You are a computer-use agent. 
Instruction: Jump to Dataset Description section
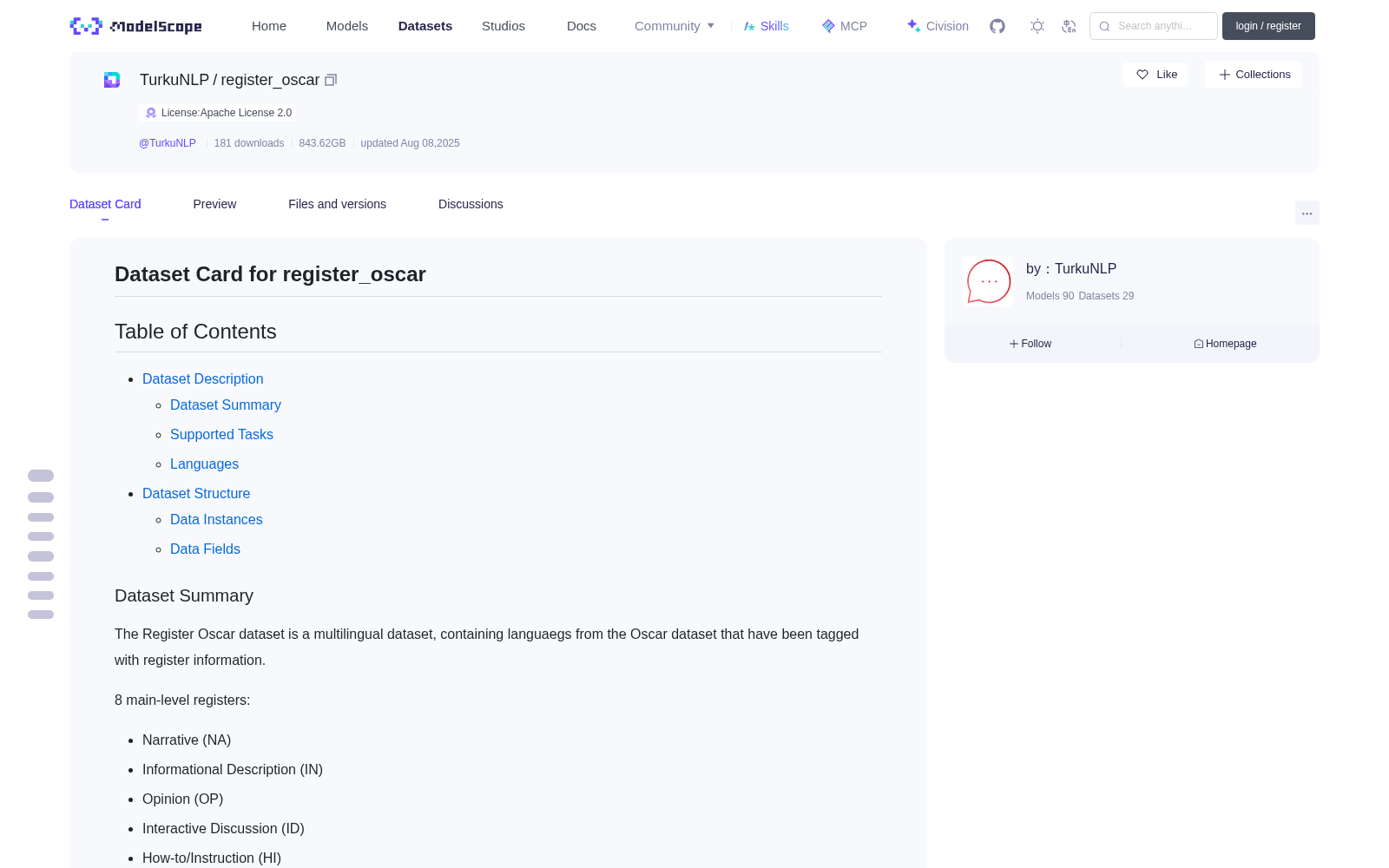202,378
